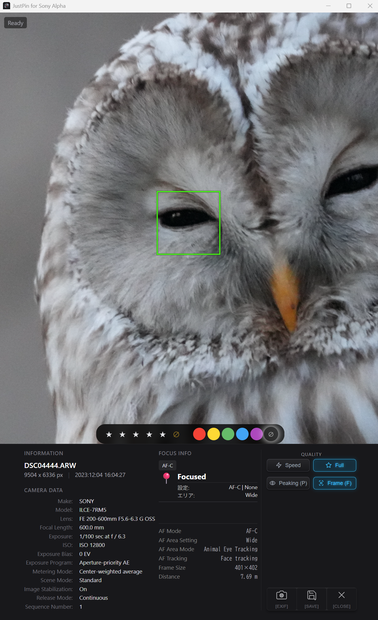Toggle the focus Frame (F) overlay
This screenshot has height=620, width=378.
coord(335,483)
